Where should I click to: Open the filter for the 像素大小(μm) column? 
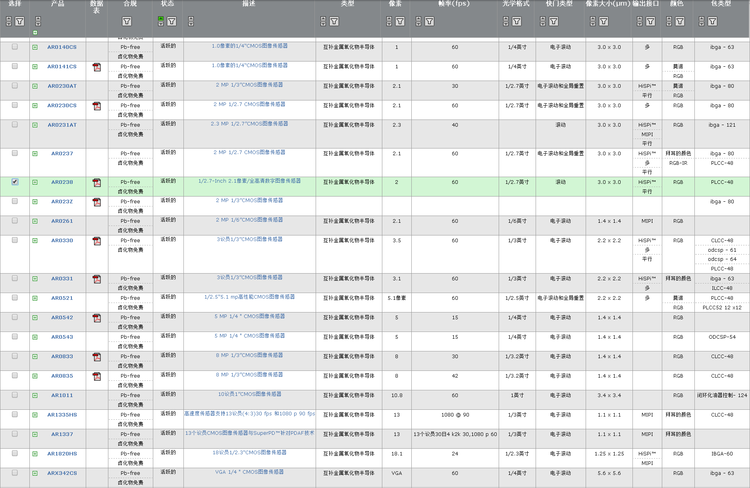point(604,22)
